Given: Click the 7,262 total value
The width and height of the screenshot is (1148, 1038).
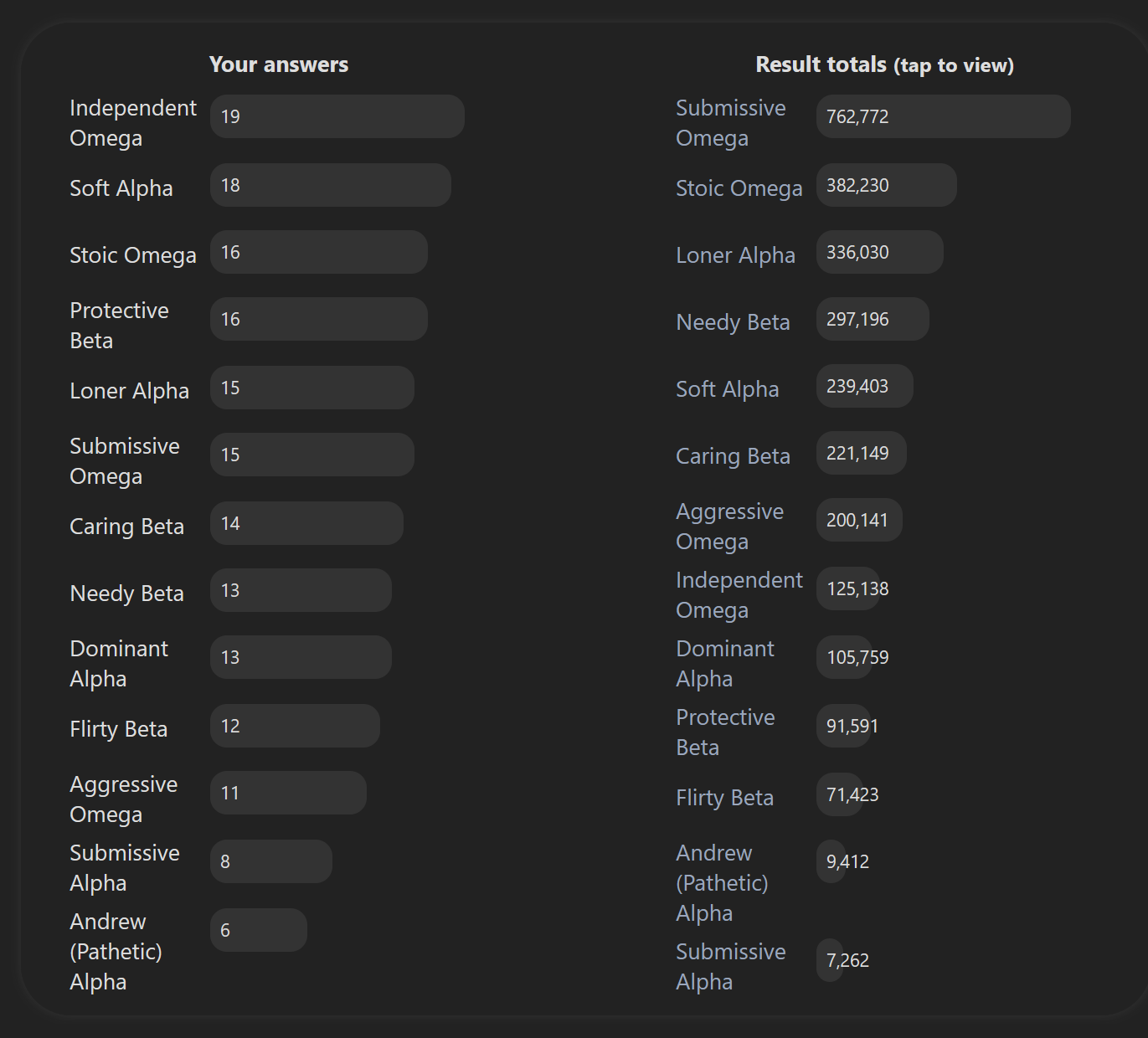Looking at the screenshot, I should pyautogui.click(x=847, y=960).
